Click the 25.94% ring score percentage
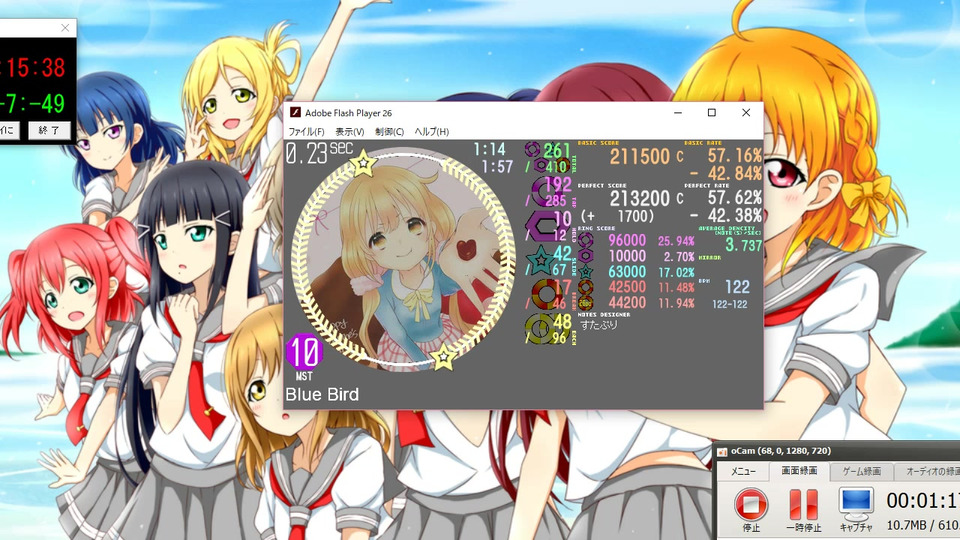 click(676, 241)
